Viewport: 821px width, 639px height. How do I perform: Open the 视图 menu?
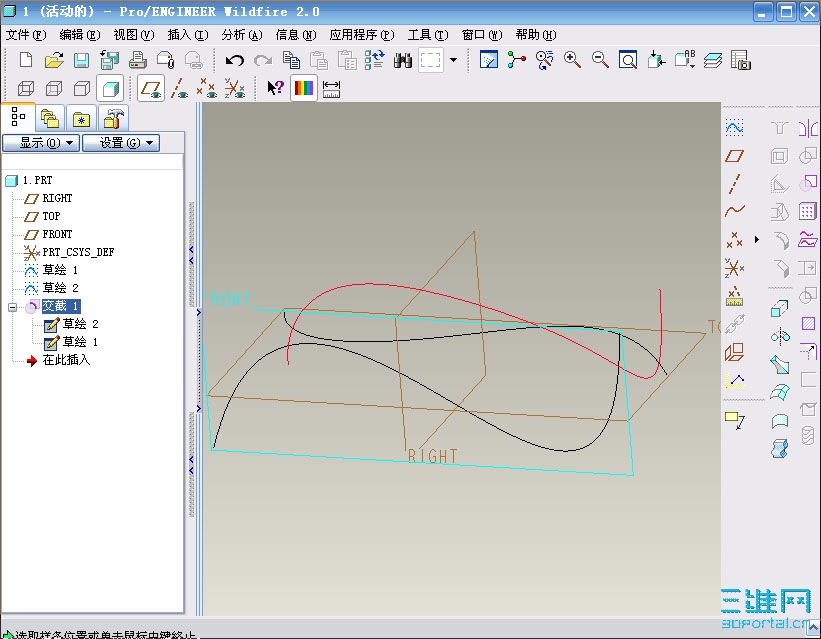134,35
